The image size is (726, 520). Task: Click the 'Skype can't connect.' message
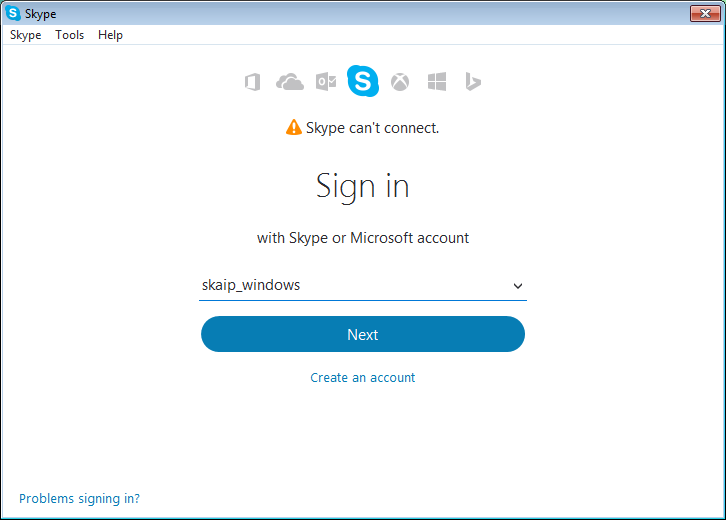click(372, 128)
